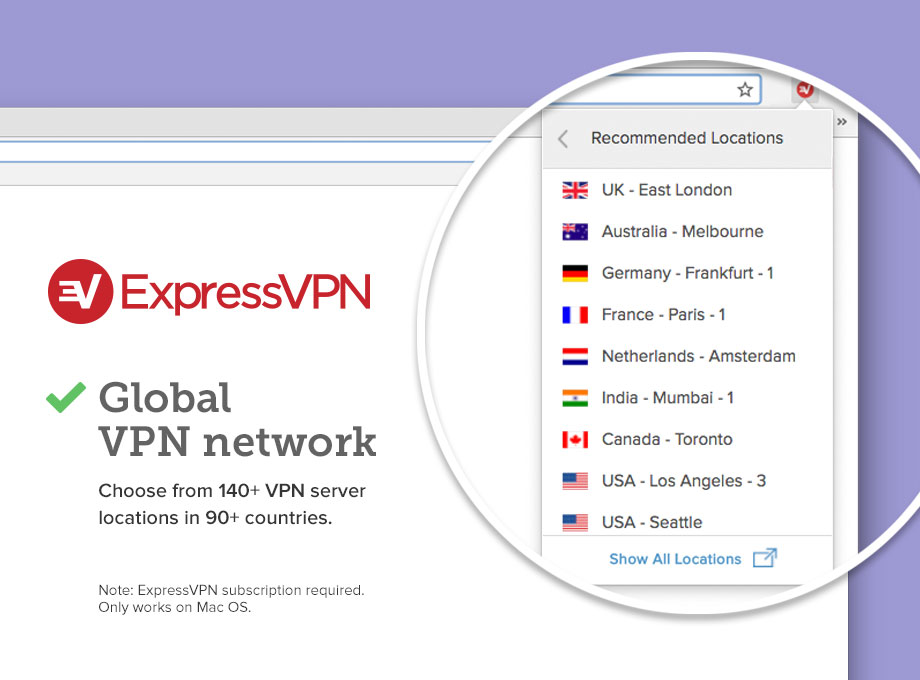Connect to USA - Seattle
Screen dimensions: 920x680
(x=688, y=521)
